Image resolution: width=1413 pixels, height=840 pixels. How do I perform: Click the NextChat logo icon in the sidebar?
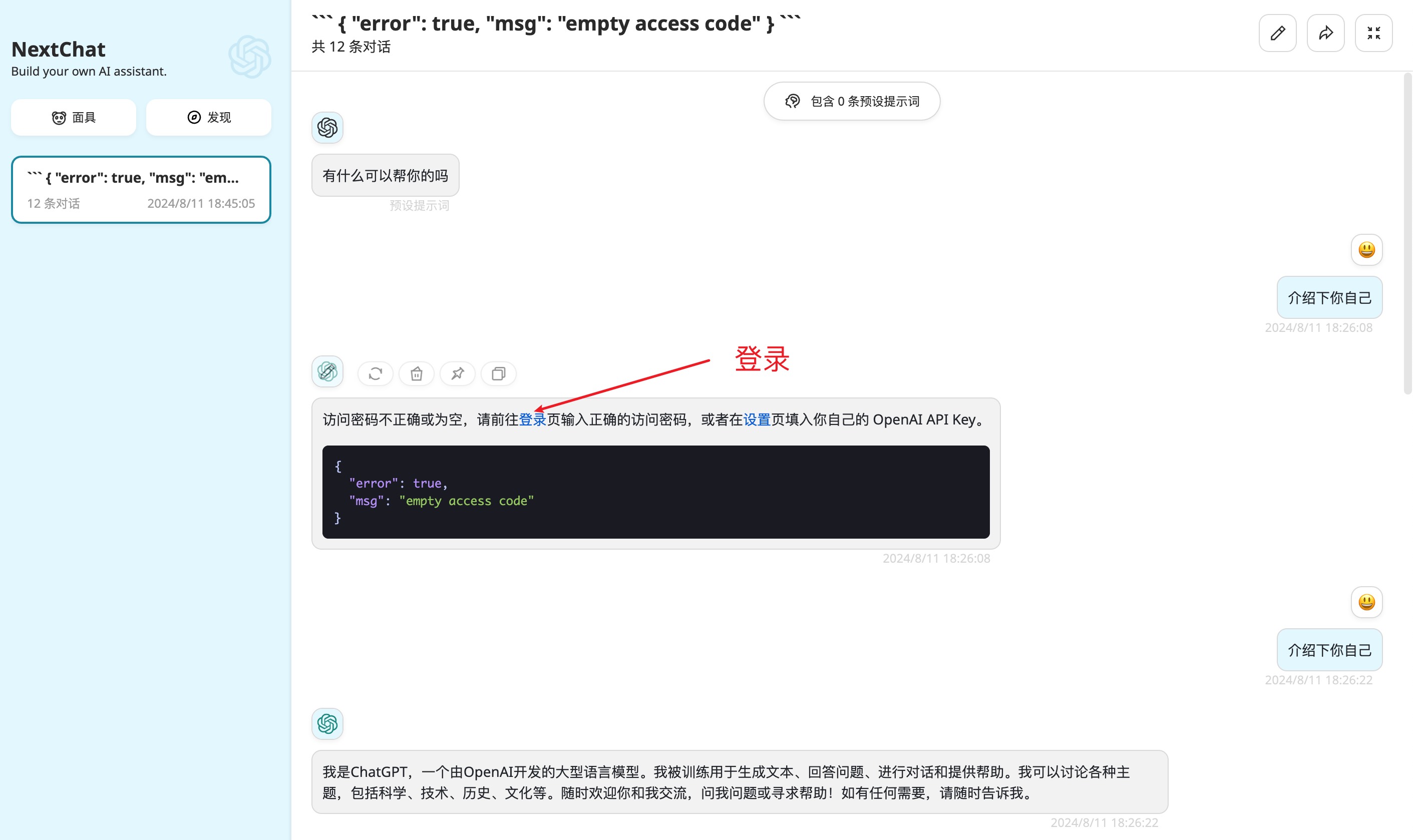[x=250, y=57]
